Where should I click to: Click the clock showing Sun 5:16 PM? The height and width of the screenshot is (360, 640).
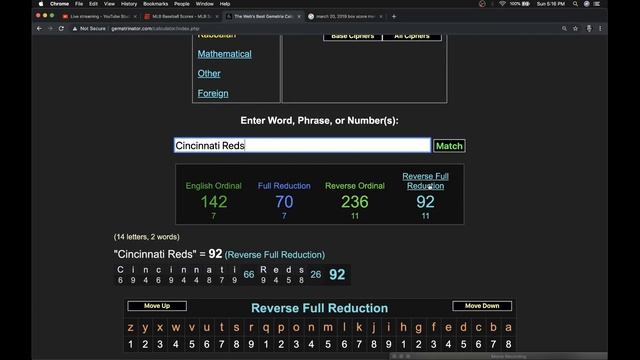coord(551,4)
